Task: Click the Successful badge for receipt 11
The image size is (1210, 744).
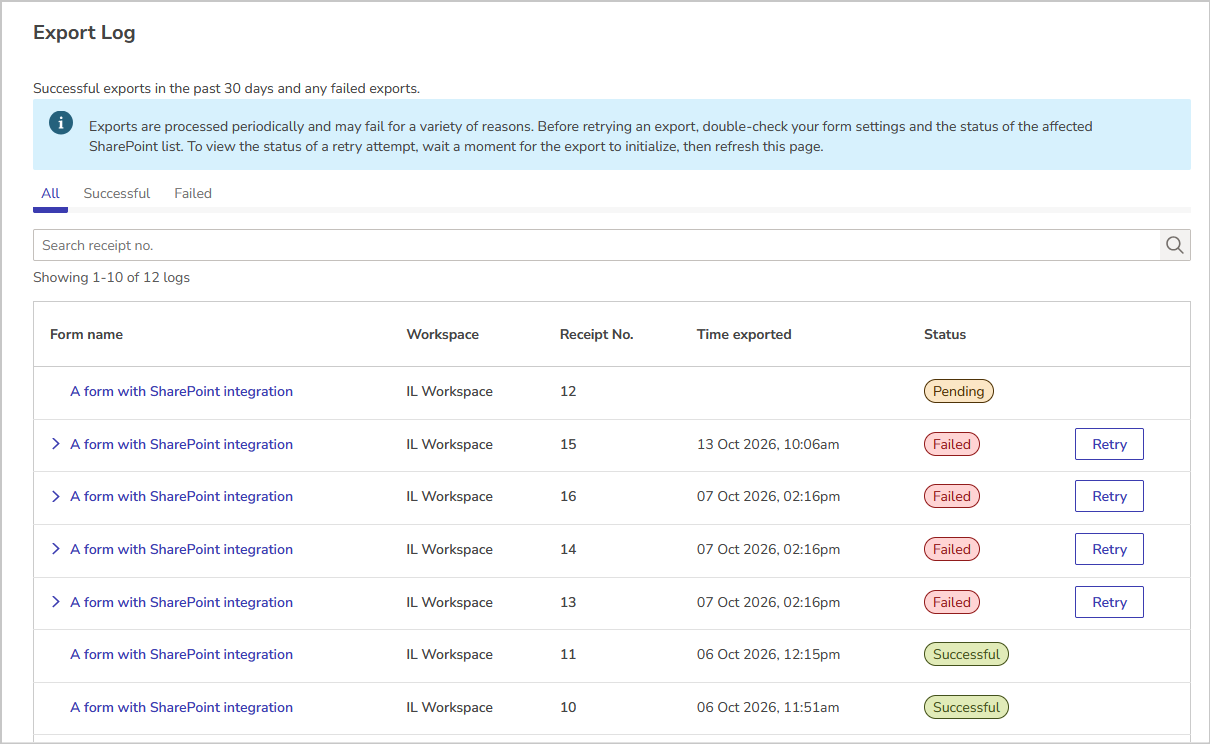Action: tap(966, 654)
